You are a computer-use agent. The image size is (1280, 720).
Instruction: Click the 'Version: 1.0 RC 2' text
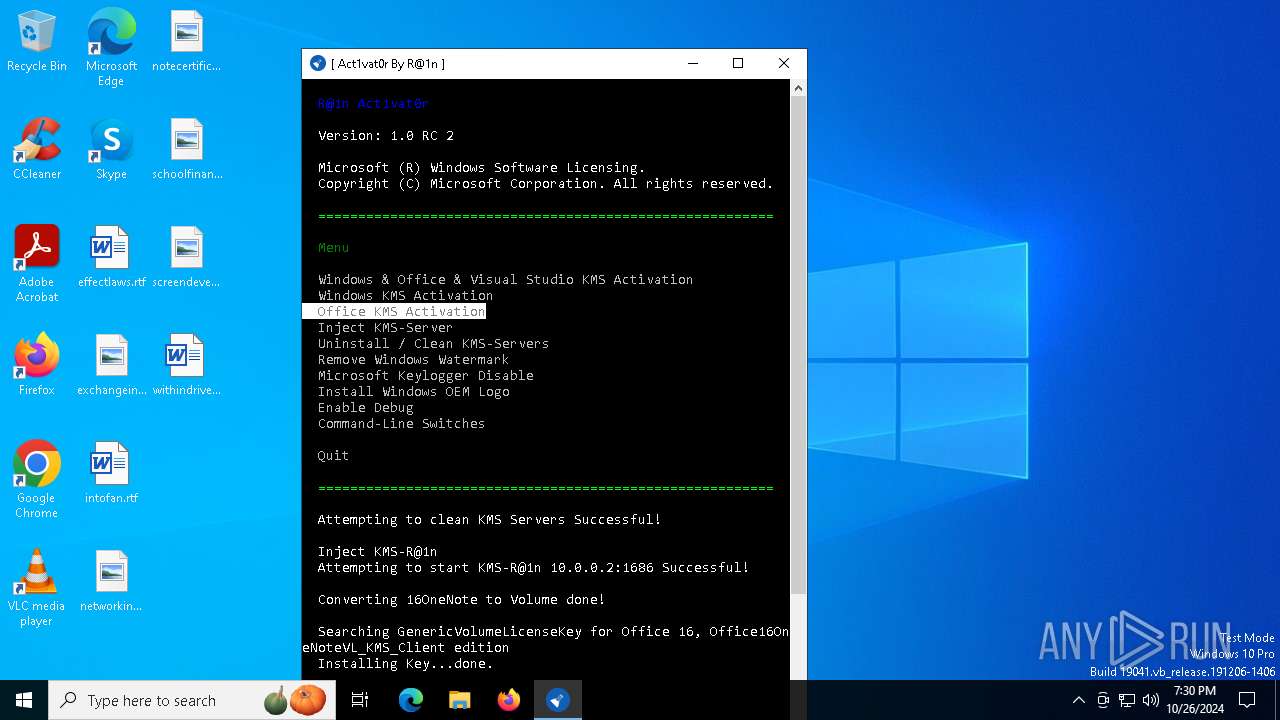tap(385, 135)
